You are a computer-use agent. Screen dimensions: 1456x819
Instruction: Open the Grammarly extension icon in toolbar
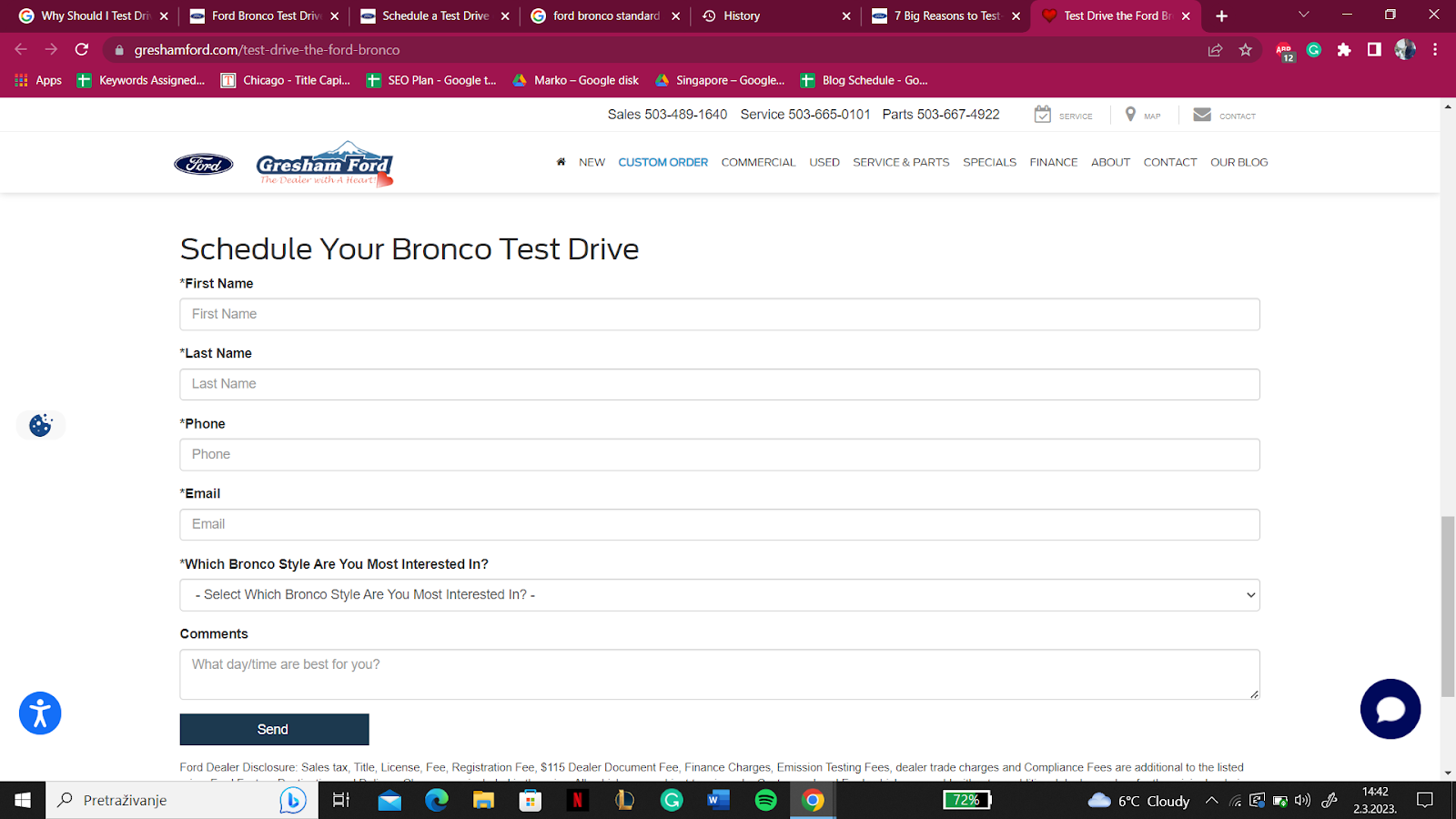pyautogui.click(x=1313, y=50)
